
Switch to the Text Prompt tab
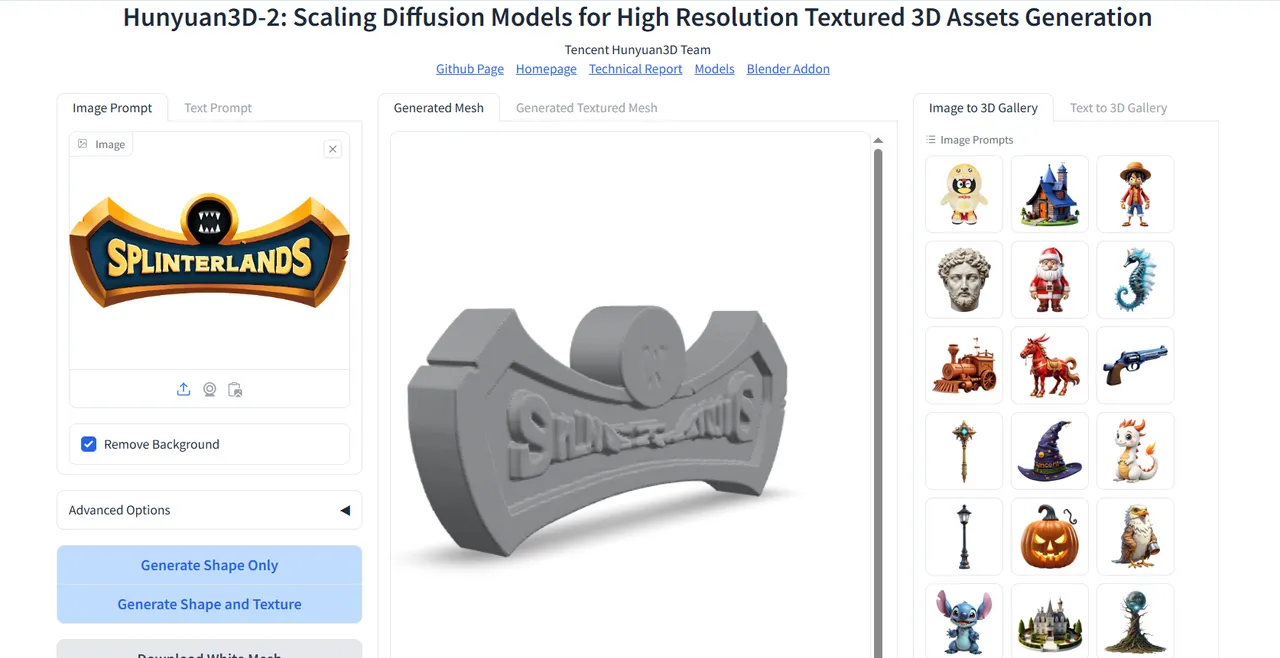218,108
